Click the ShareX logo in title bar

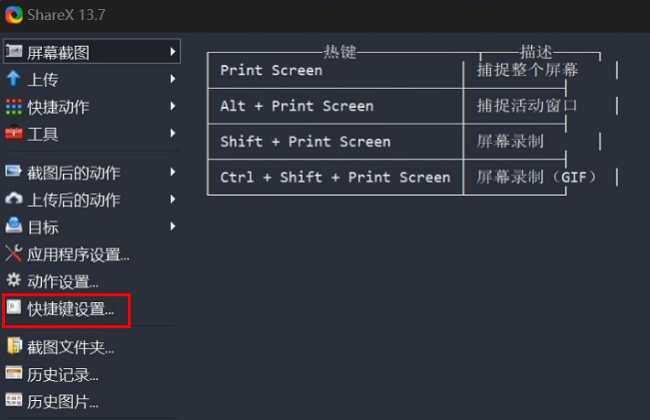click(14, 15)
